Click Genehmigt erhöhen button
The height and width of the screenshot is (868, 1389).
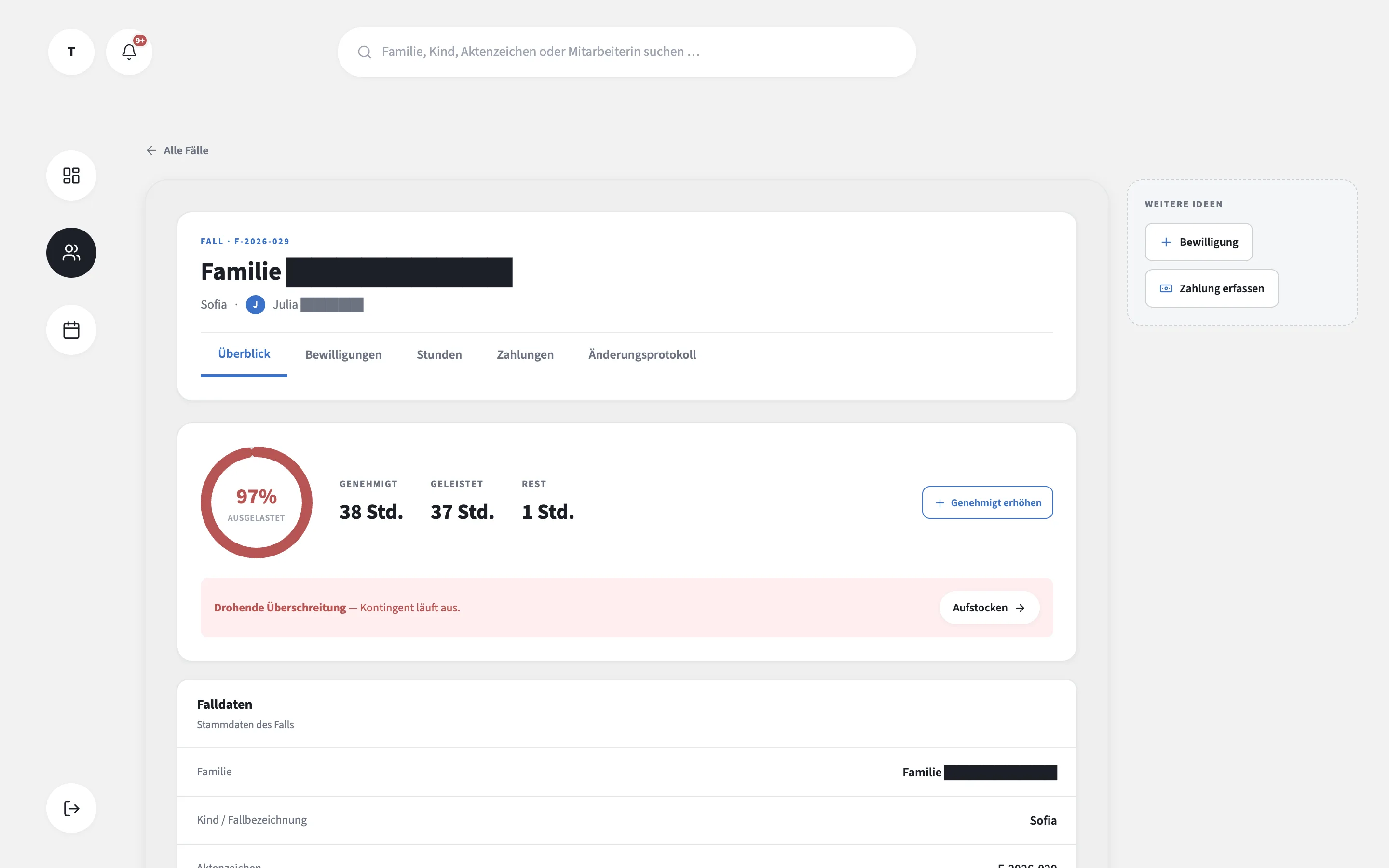(988, 503)
